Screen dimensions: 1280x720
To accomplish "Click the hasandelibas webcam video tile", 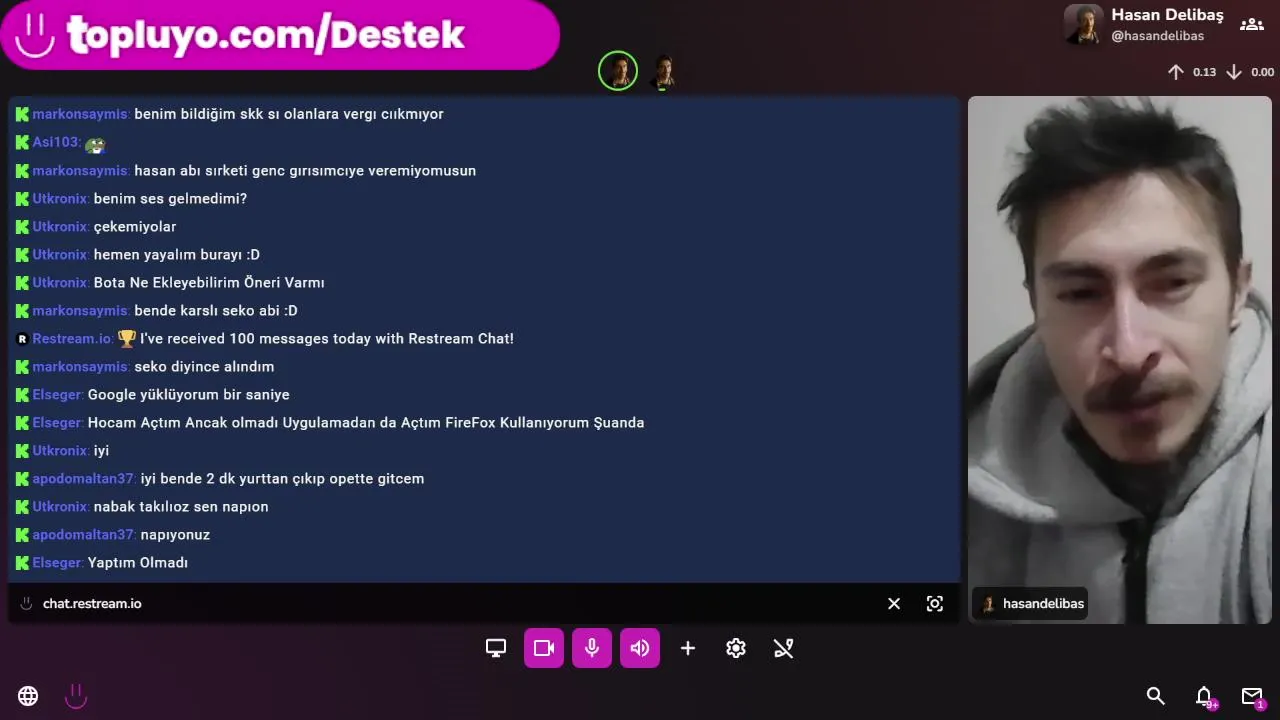I will [x=1120, y=360].
